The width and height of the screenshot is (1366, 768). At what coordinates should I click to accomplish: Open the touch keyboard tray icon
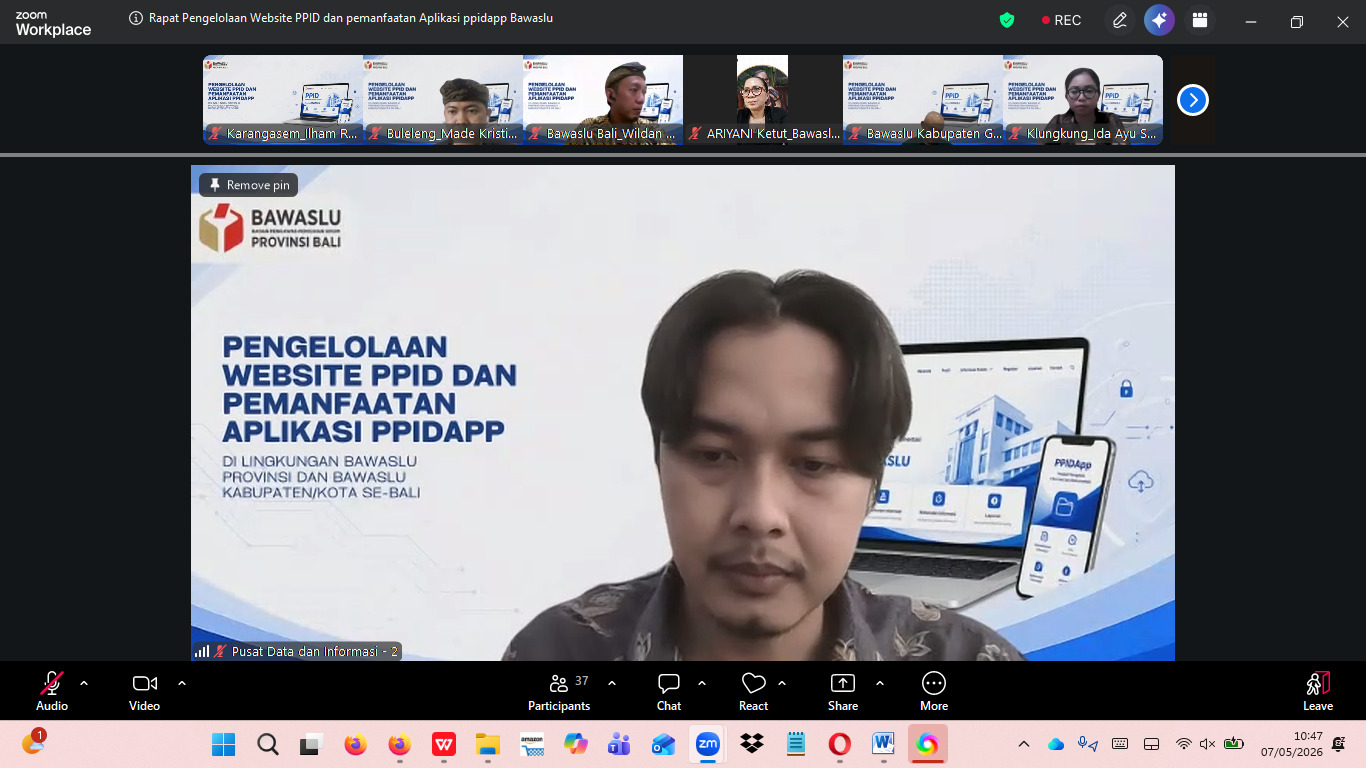click(x=1120, y=744)
